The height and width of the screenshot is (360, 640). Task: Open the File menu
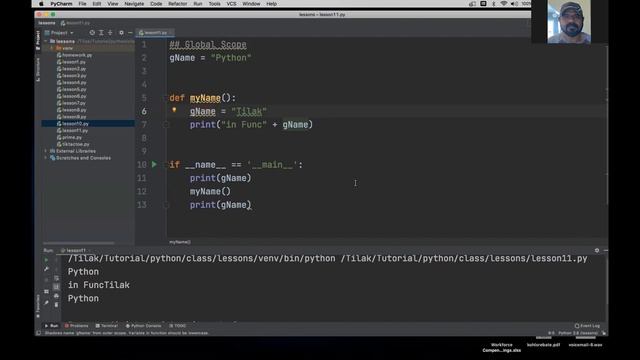(x=82, y=4)
